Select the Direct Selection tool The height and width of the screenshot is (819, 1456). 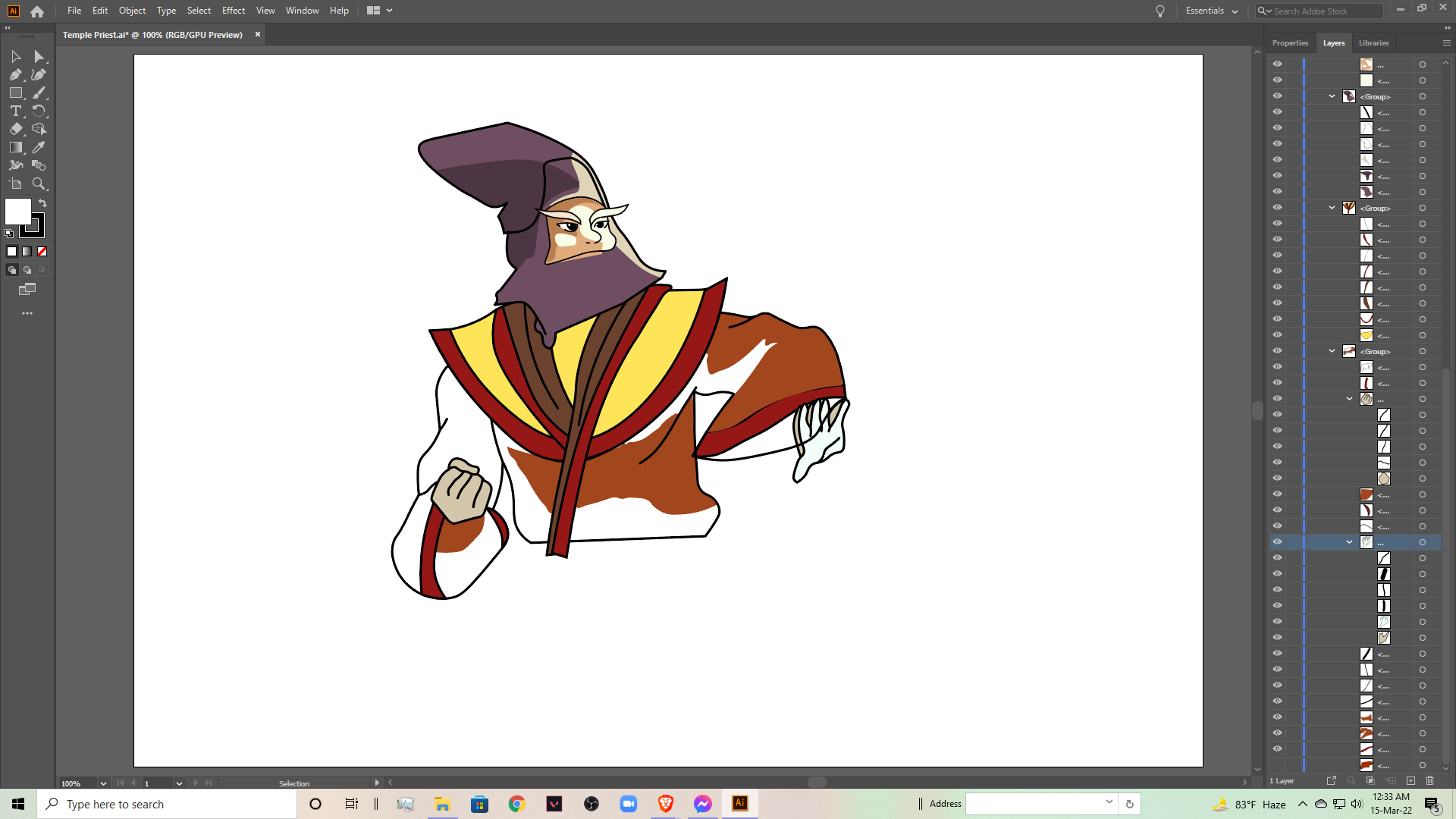(x=39, y=57)
